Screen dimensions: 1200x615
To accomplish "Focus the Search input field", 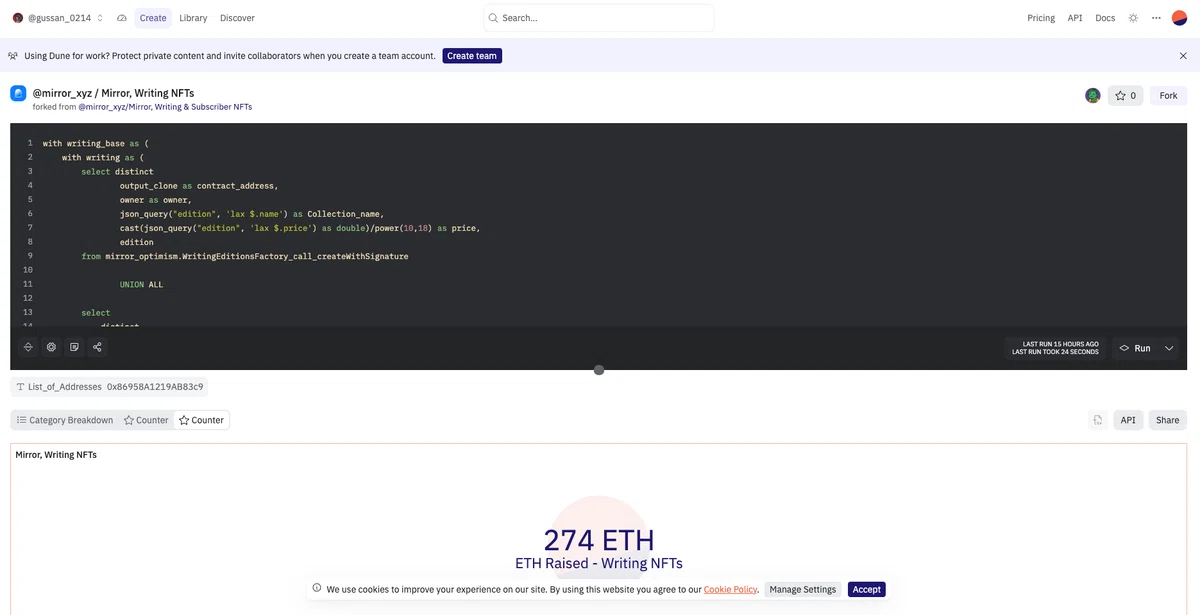I will (599, 18).
